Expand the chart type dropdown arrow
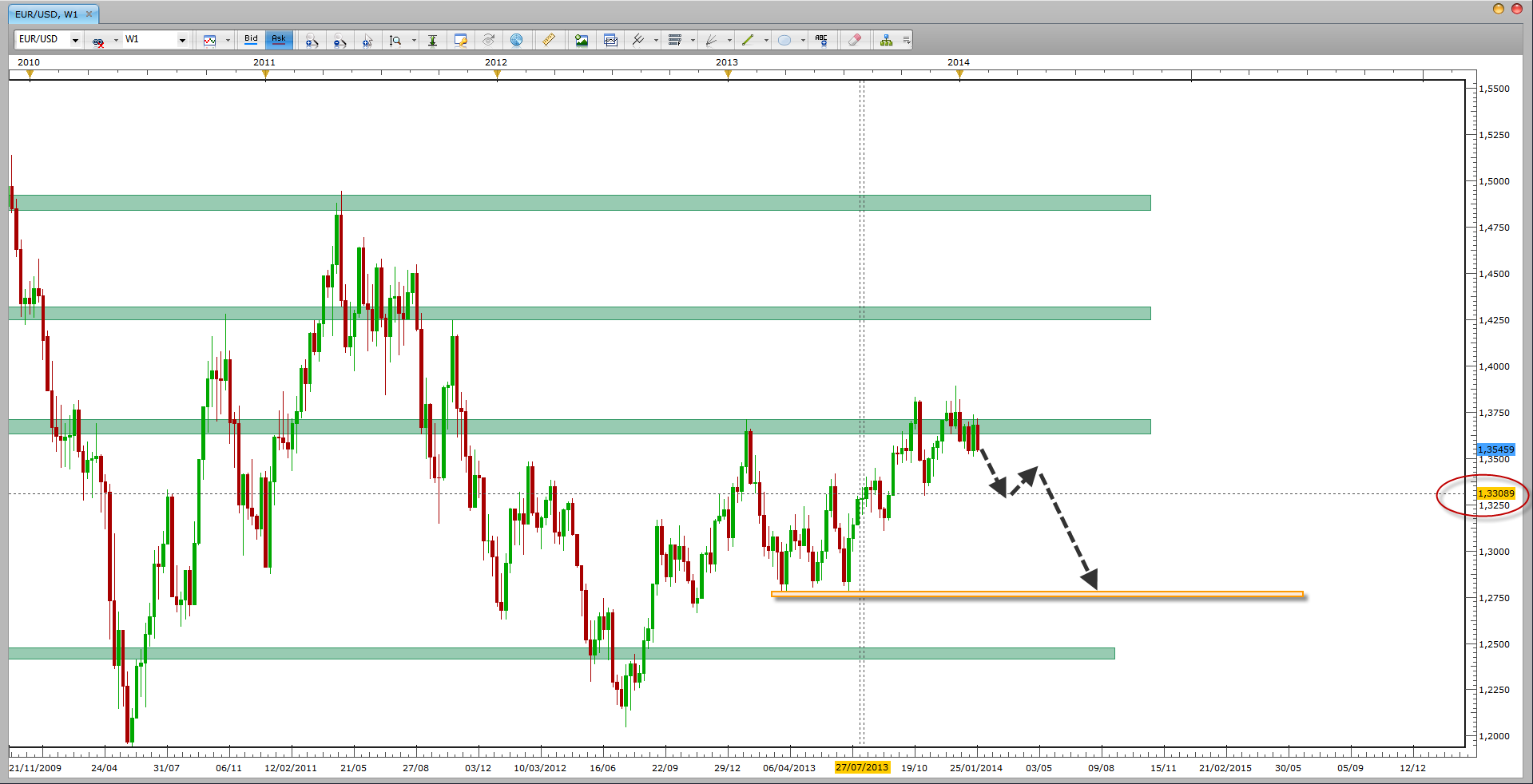1533x784 pixels. point(228,41)
